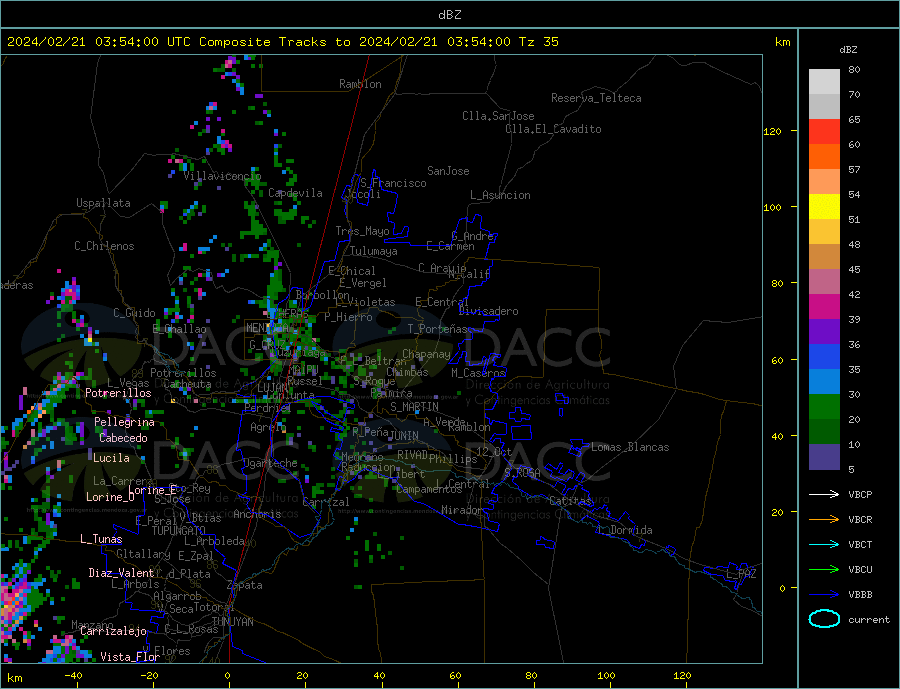The height and width of the screenshot is (689, 900).
Task: Click the pink Pellegrina station label
Action: 124,422
